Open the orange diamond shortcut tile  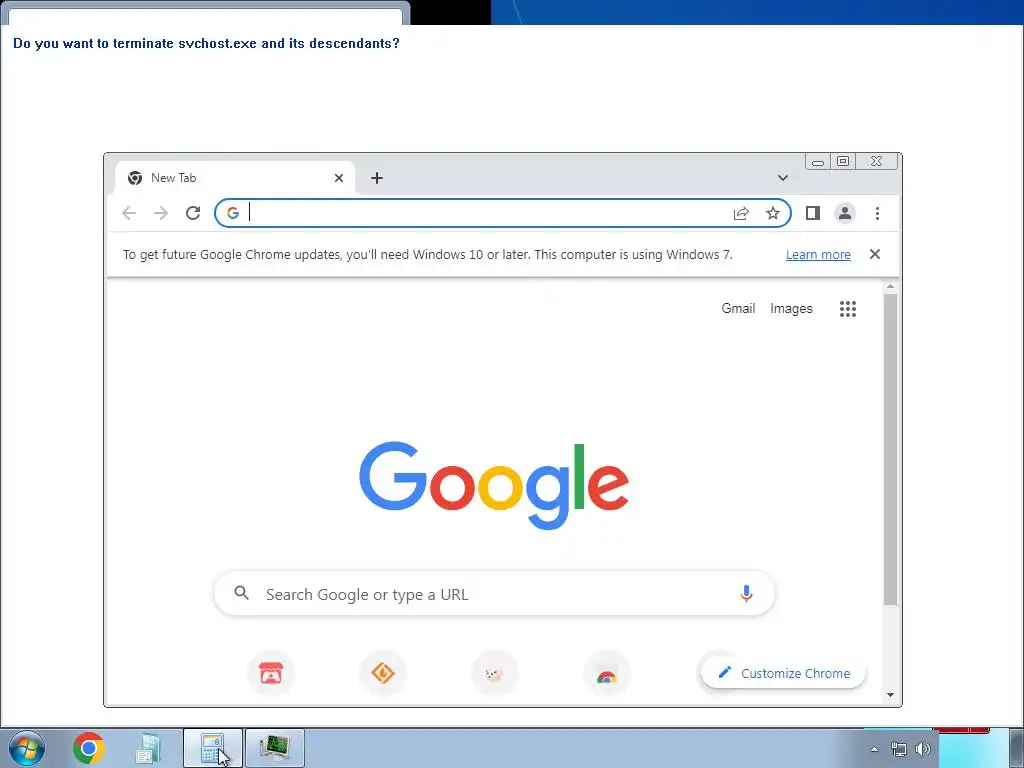pyautogui.click(x=383, y=673)
